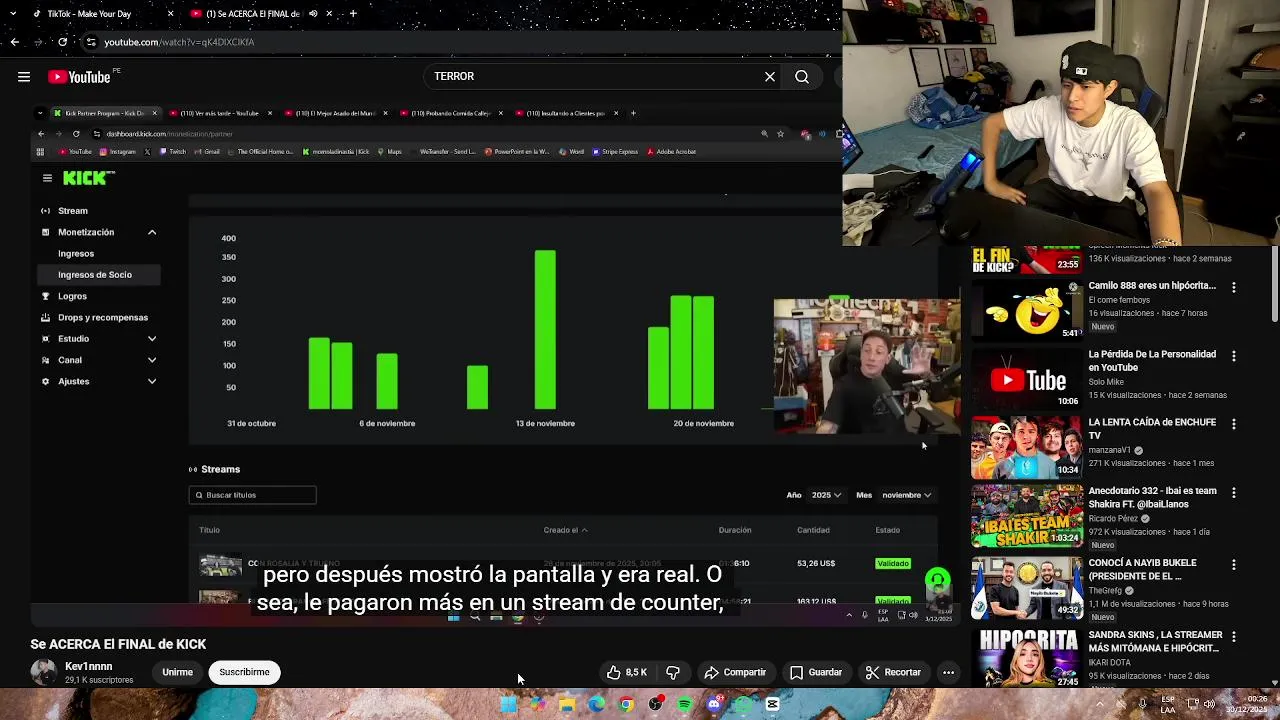Like the video showing 8,5 K likes
This screenshot has height=720, width=1280.
(x=627, y=673)
